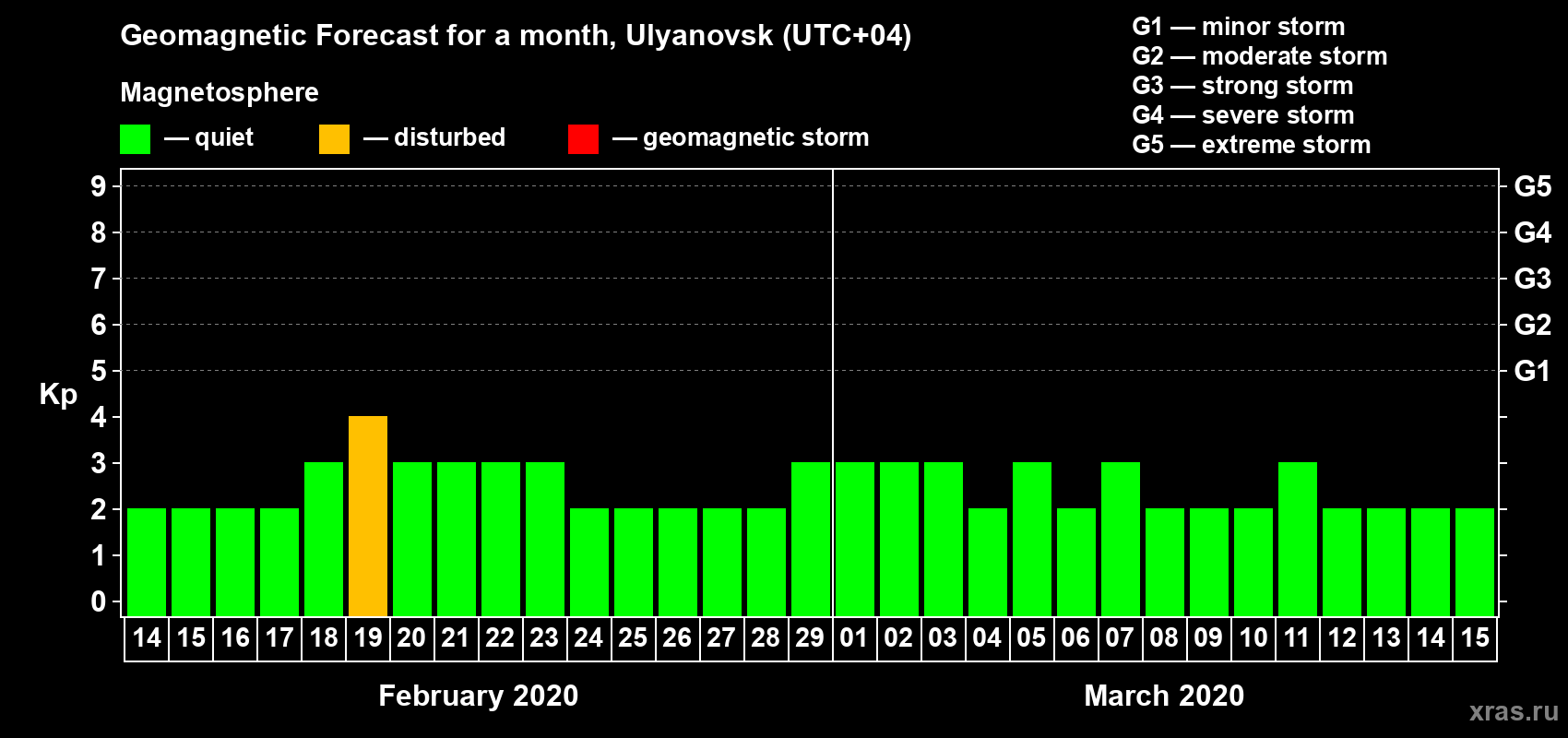
Task: Select the green bar above February 14
Action: click(147, 563)
